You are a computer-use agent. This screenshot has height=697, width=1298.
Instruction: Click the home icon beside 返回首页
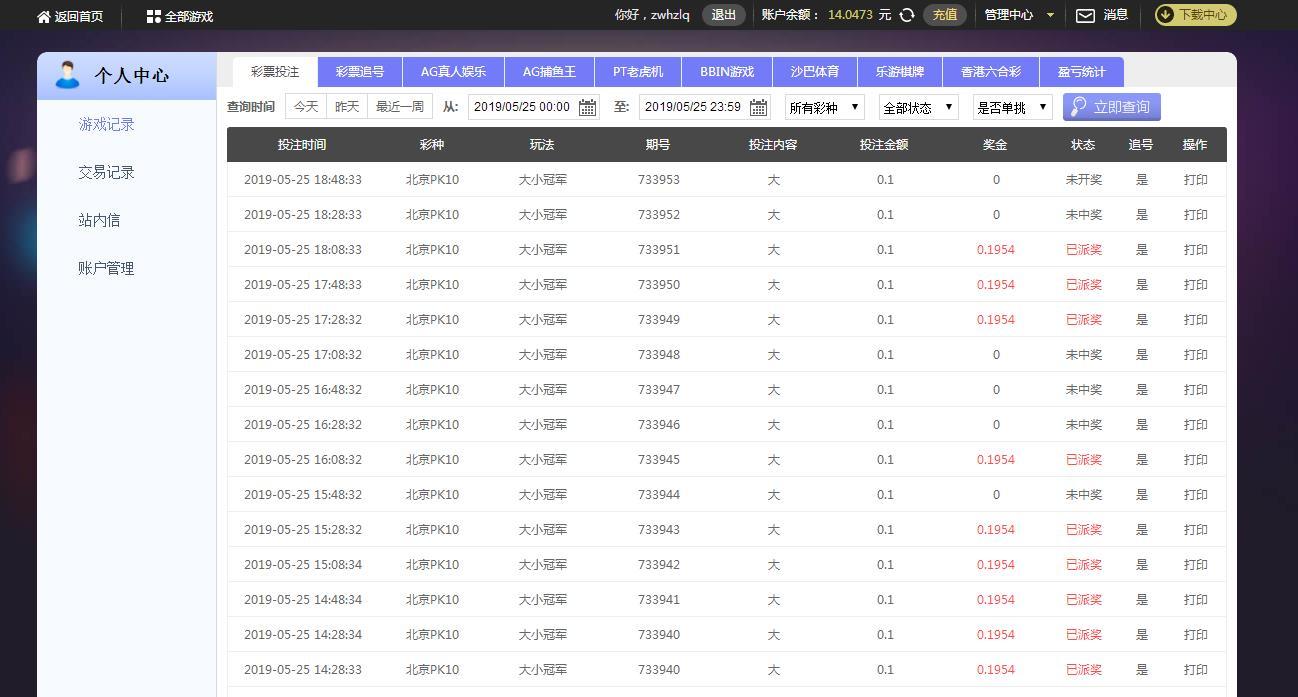click(44, 17)
